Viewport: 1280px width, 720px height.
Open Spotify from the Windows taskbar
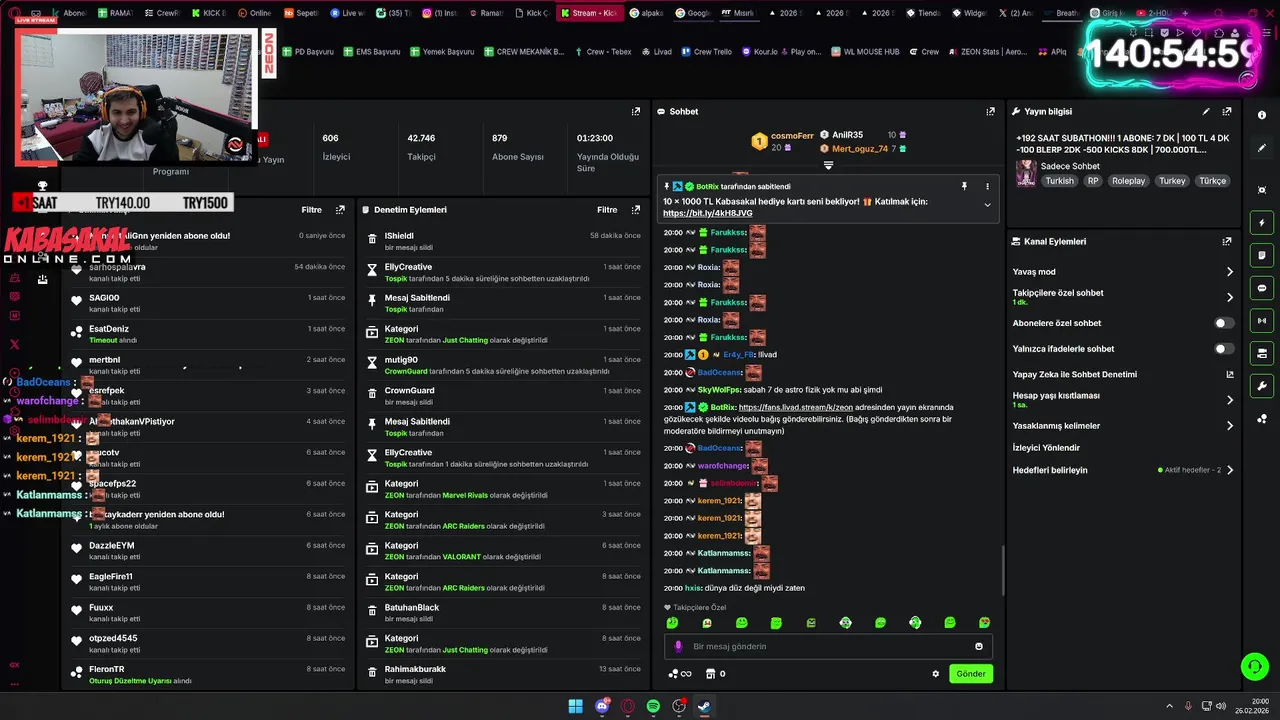click(x=653, y=706)
